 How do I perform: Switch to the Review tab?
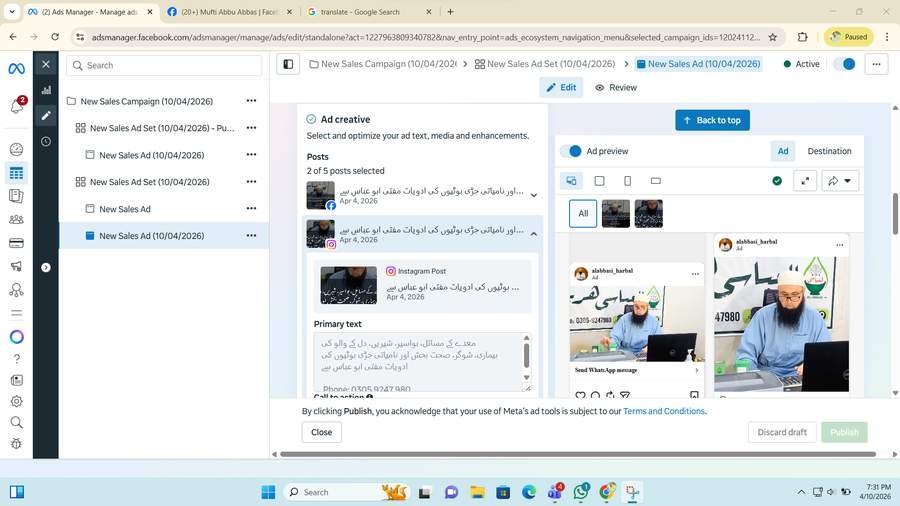pos(616,87)
